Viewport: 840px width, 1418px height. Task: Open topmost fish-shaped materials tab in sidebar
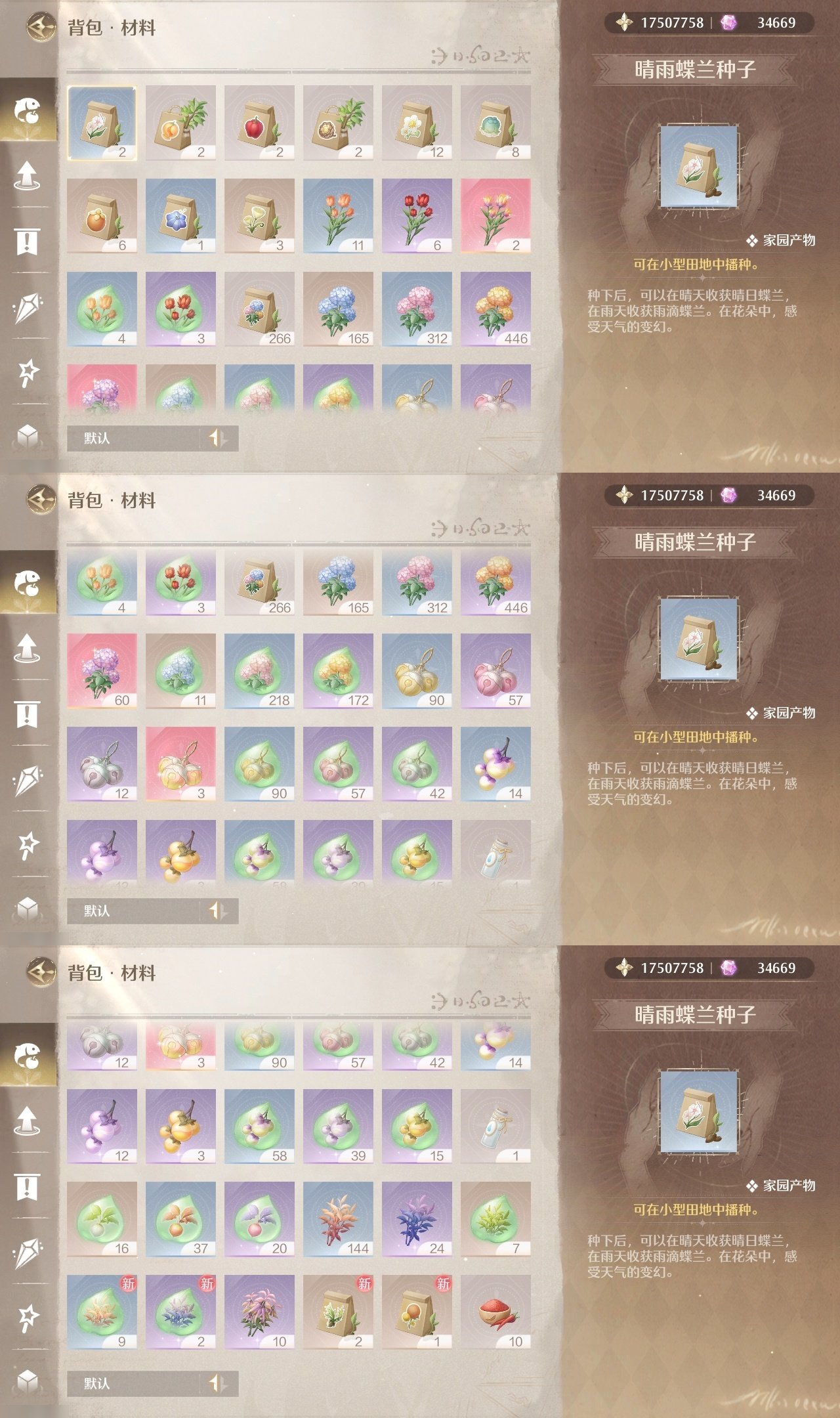tap(28, 110)
